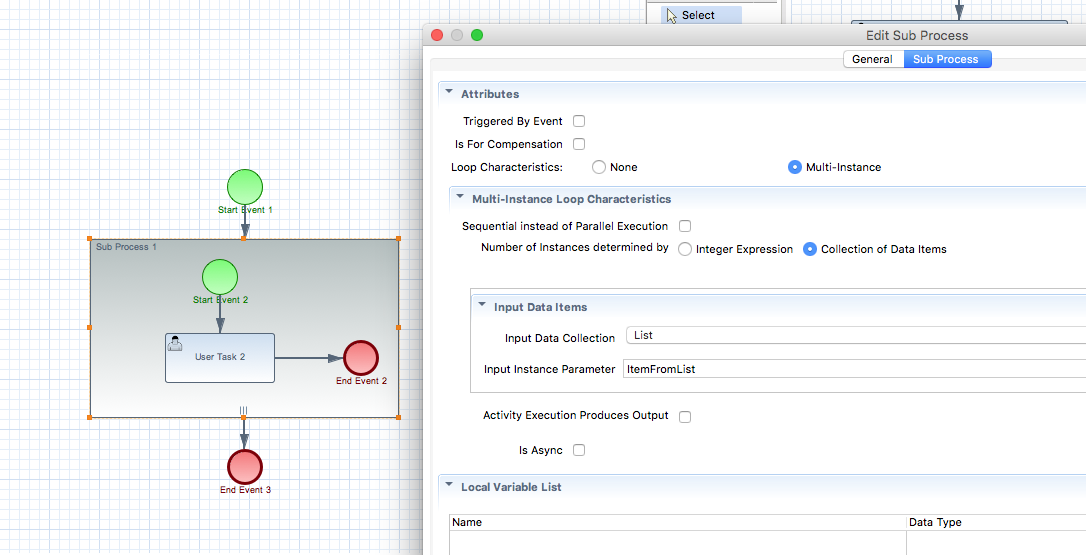Click the Sub Process 1 label

pos(126,247)
